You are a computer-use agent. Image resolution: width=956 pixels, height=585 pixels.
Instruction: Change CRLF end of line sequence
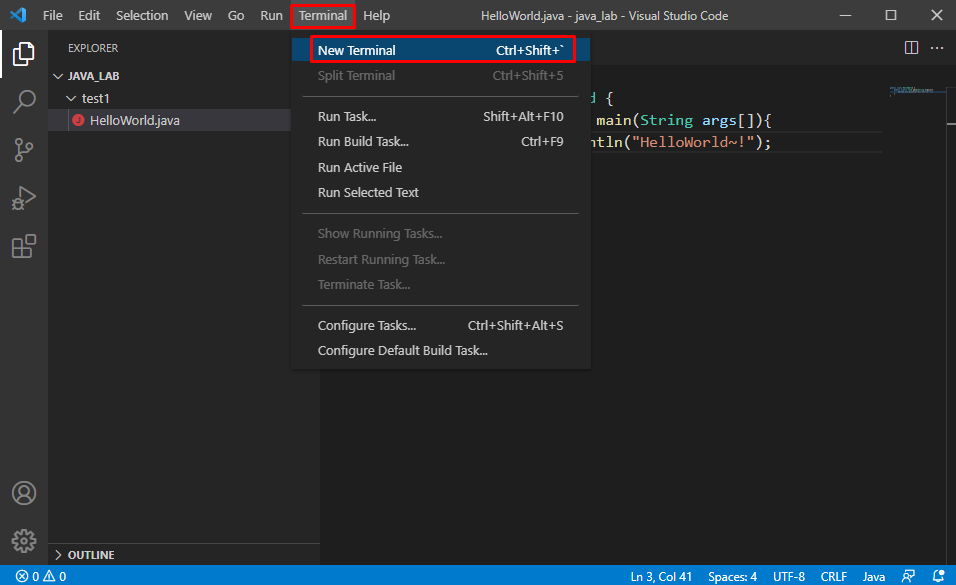point(833,576)
